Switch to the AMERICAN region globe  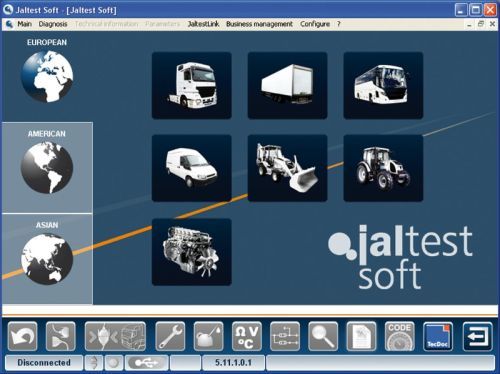47,168
